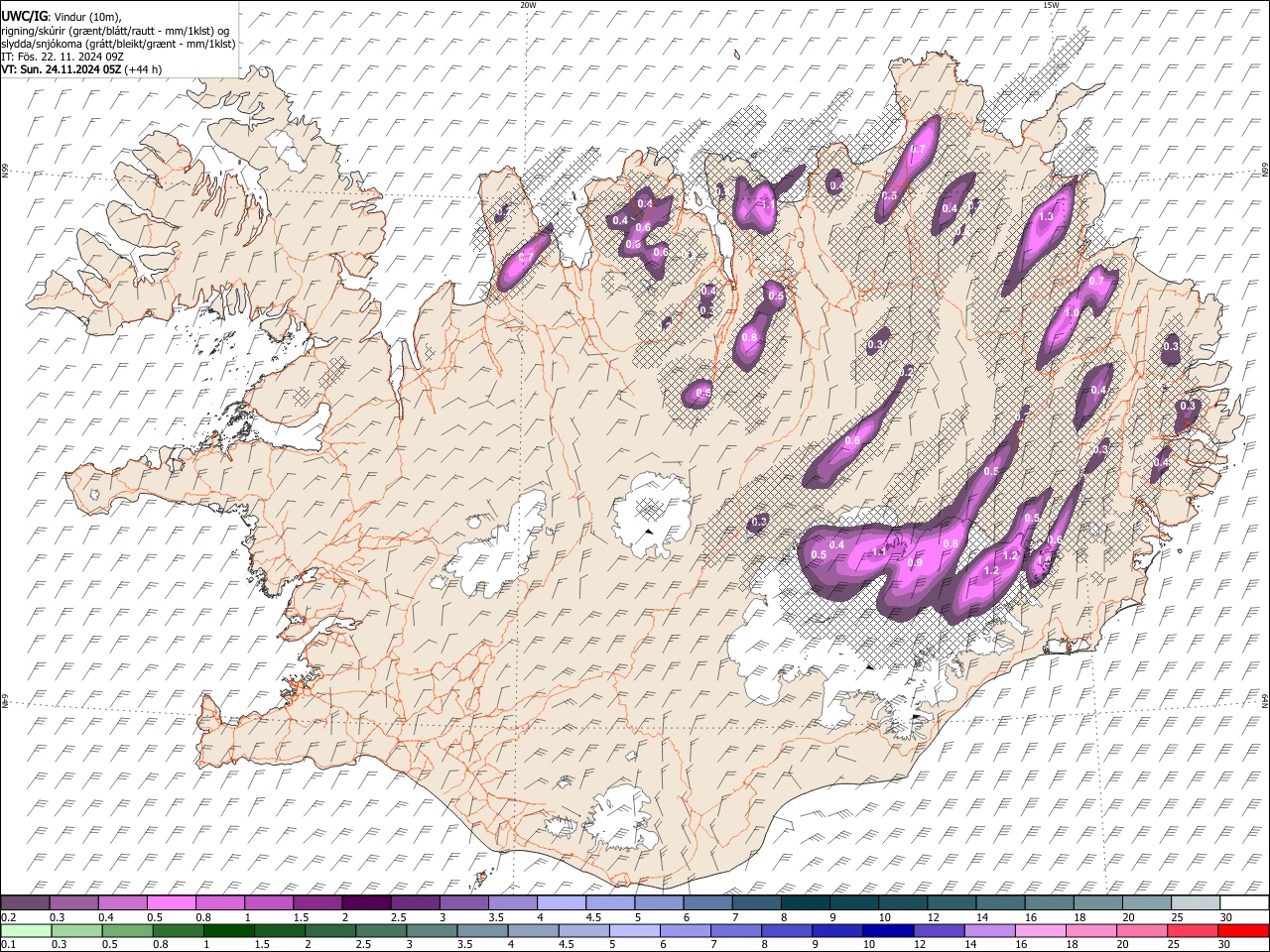Click the '30' label under the red swatch

(x=1226, y=944)
